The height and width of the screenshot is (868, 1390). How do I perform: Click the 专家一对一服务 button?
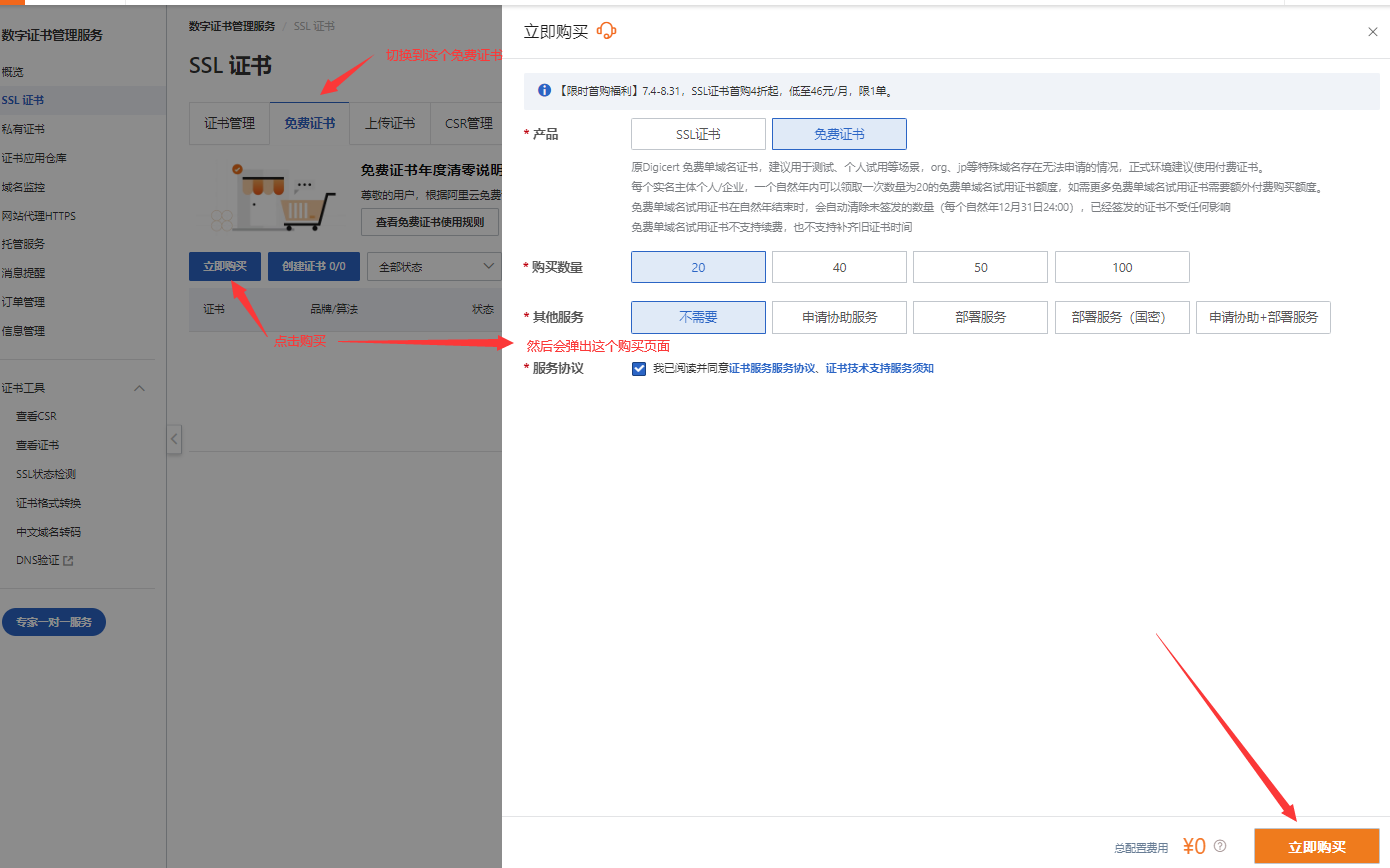coord(54,622)
